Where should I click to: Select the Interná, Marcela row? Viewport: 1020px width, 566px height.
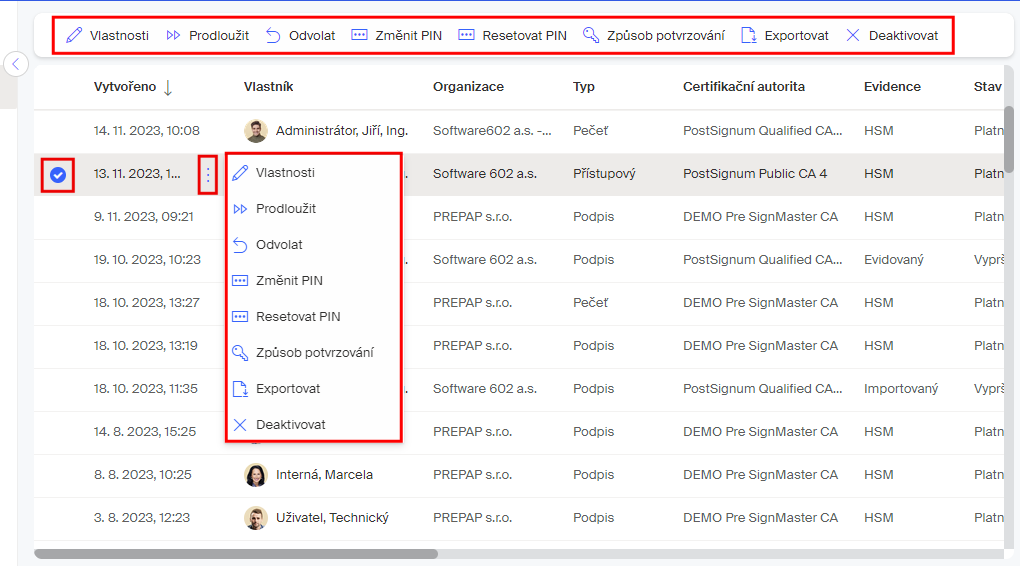tap(324, 475)
